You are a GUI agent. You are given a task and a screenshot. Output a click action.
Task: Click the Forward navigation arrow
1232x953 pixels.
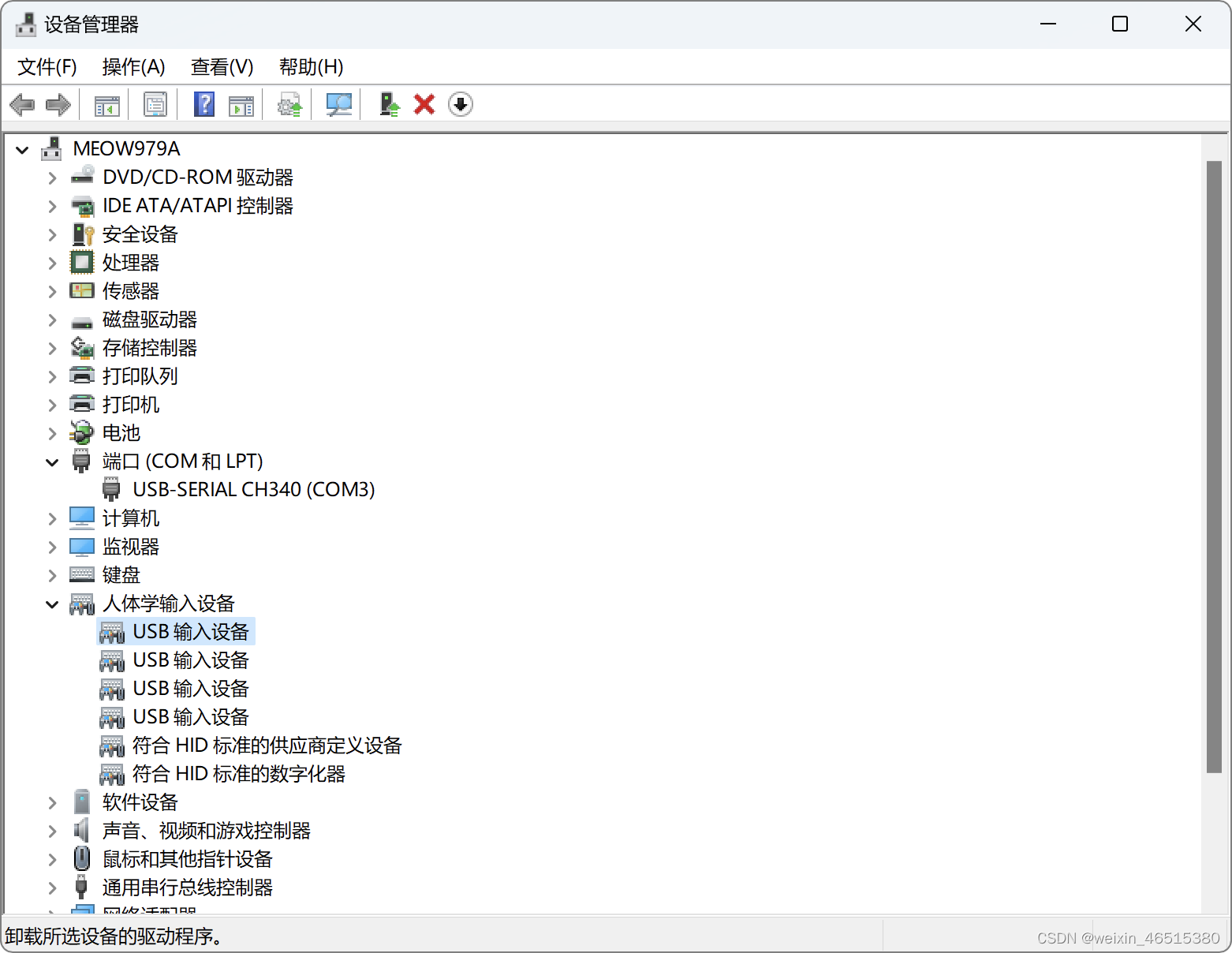pos(58,104)
